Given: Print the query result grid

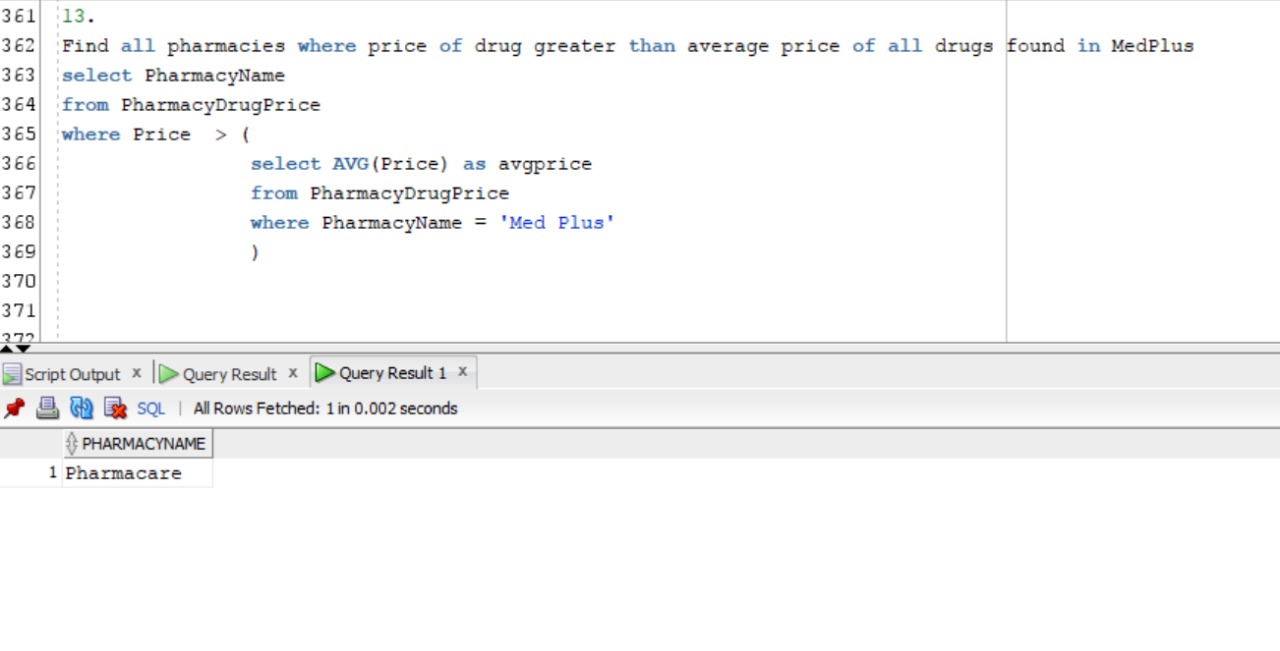Looking at the screenshot, I should 47,408.
